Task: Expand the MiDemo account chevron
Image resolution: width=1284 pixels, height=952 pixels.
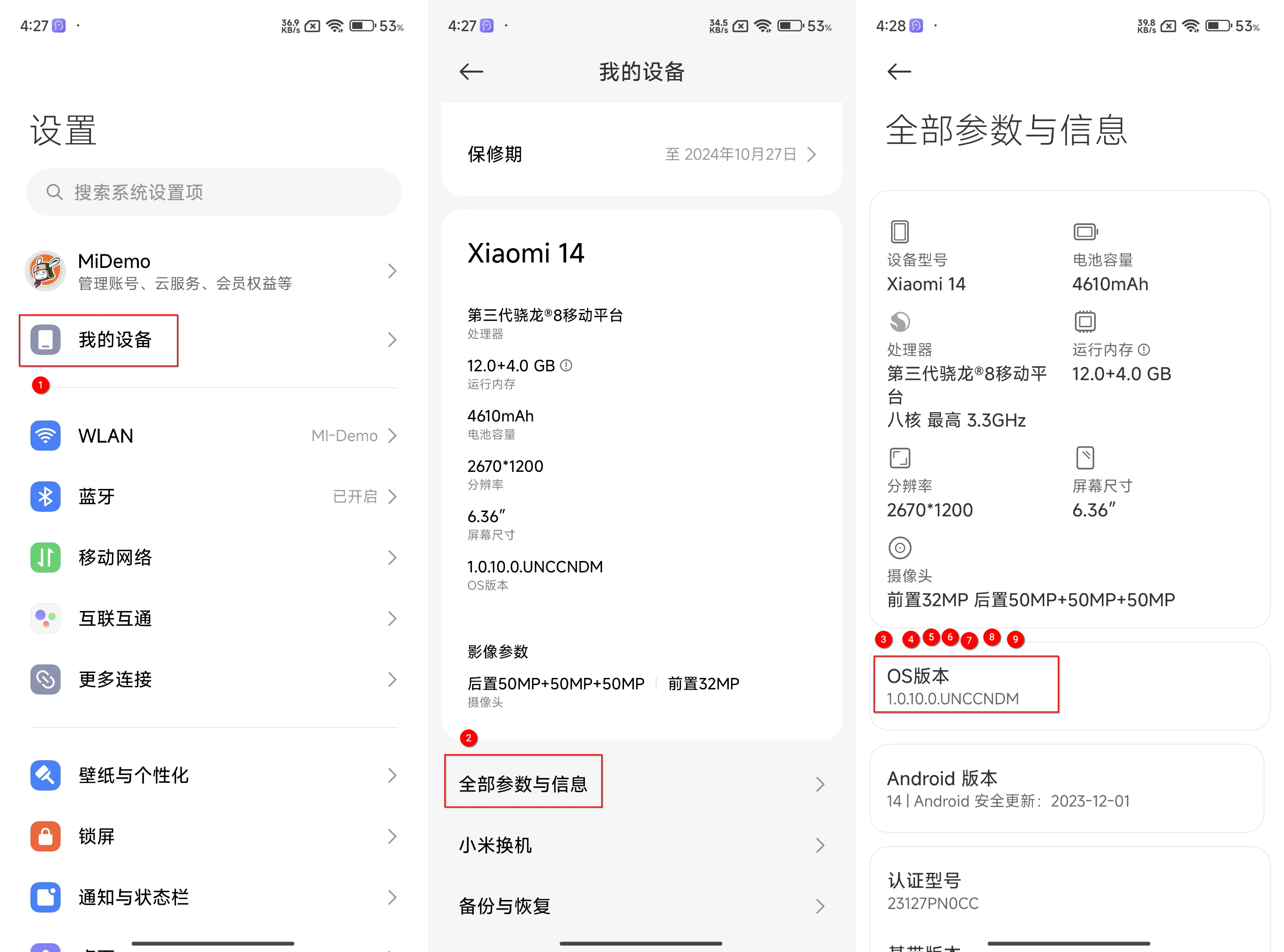Action: pos(393,271)
